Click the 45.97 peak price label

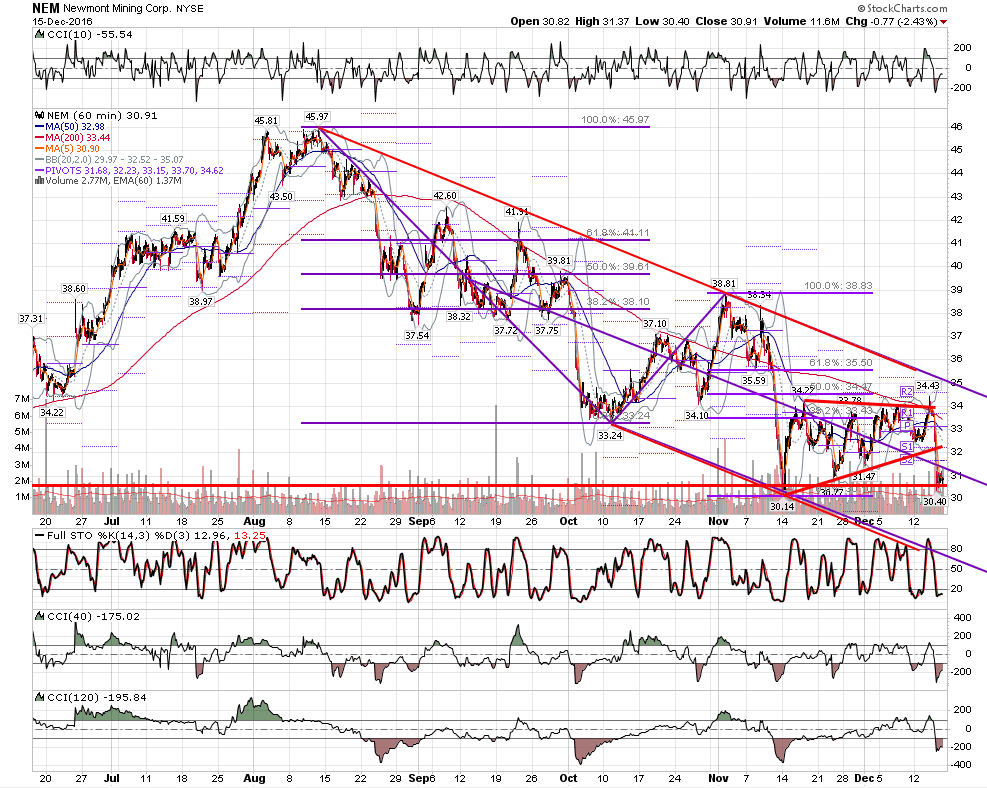coord(317,116)
